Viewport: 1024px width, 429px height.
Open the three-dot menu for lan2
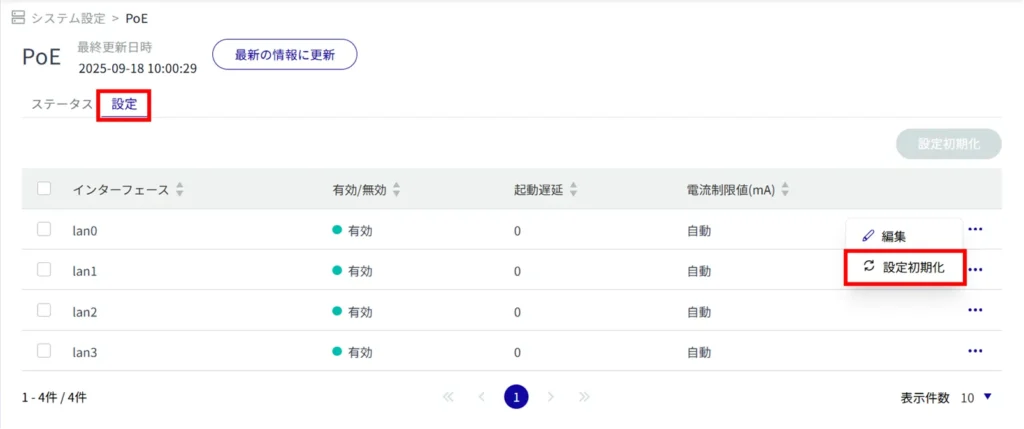click(x=975, y=310)
